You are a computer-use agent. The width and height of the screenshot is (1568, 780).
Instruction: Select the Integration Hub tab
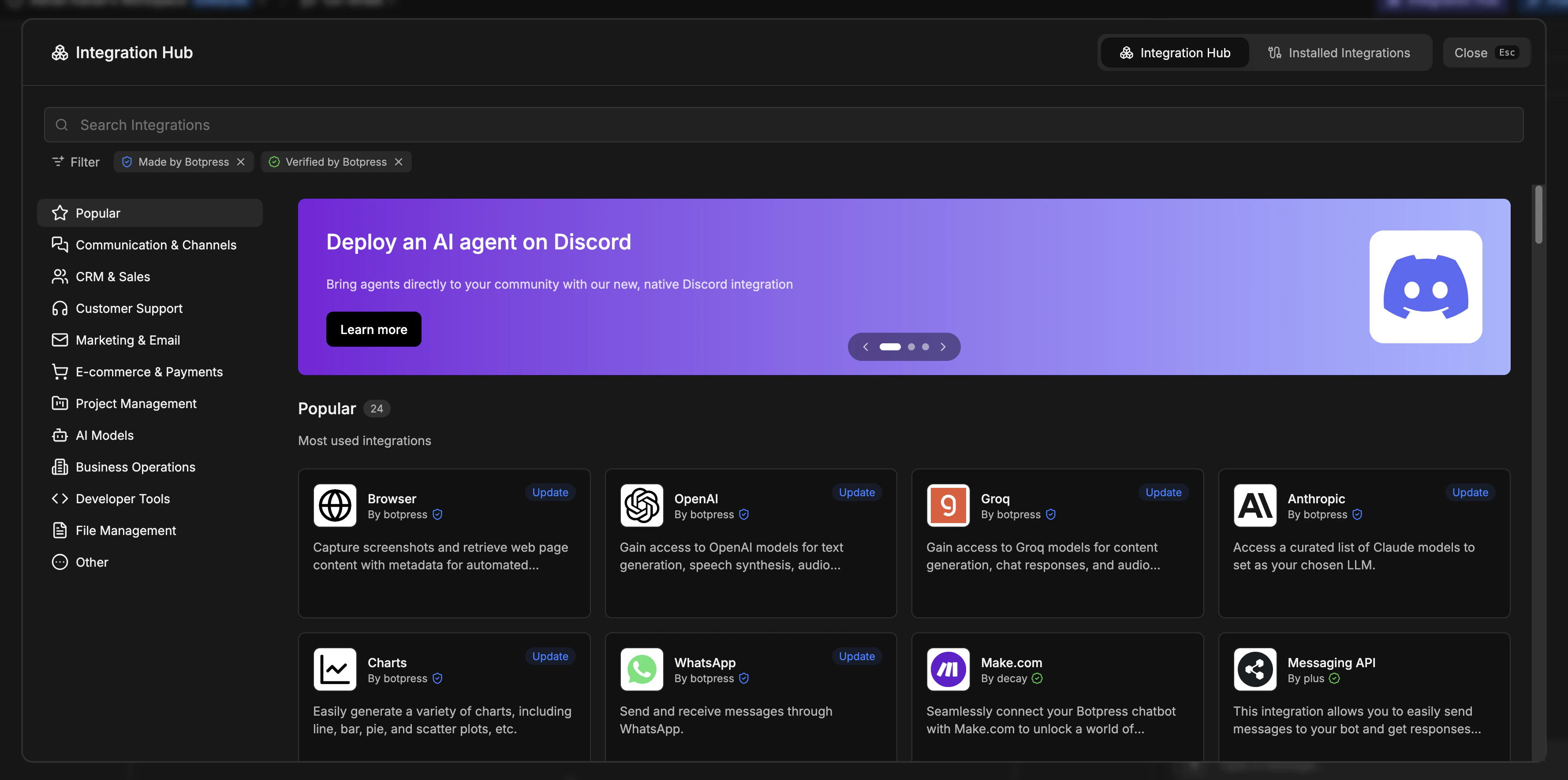coord(1173,52)
